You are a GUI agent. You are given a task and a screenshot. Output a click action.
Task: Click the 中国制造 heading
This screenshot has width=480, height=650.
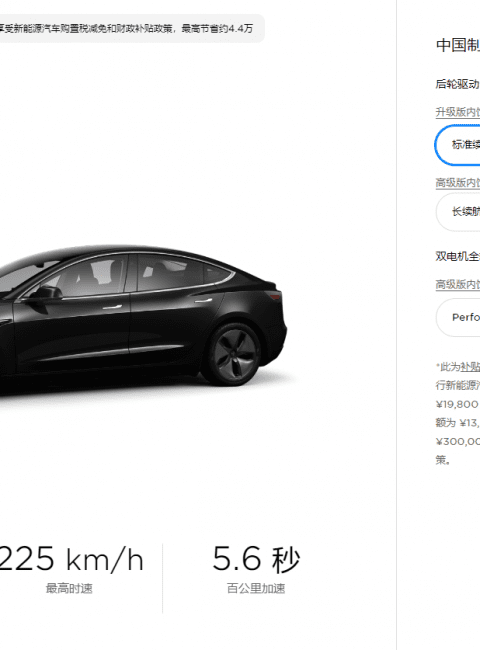point(458,45)
